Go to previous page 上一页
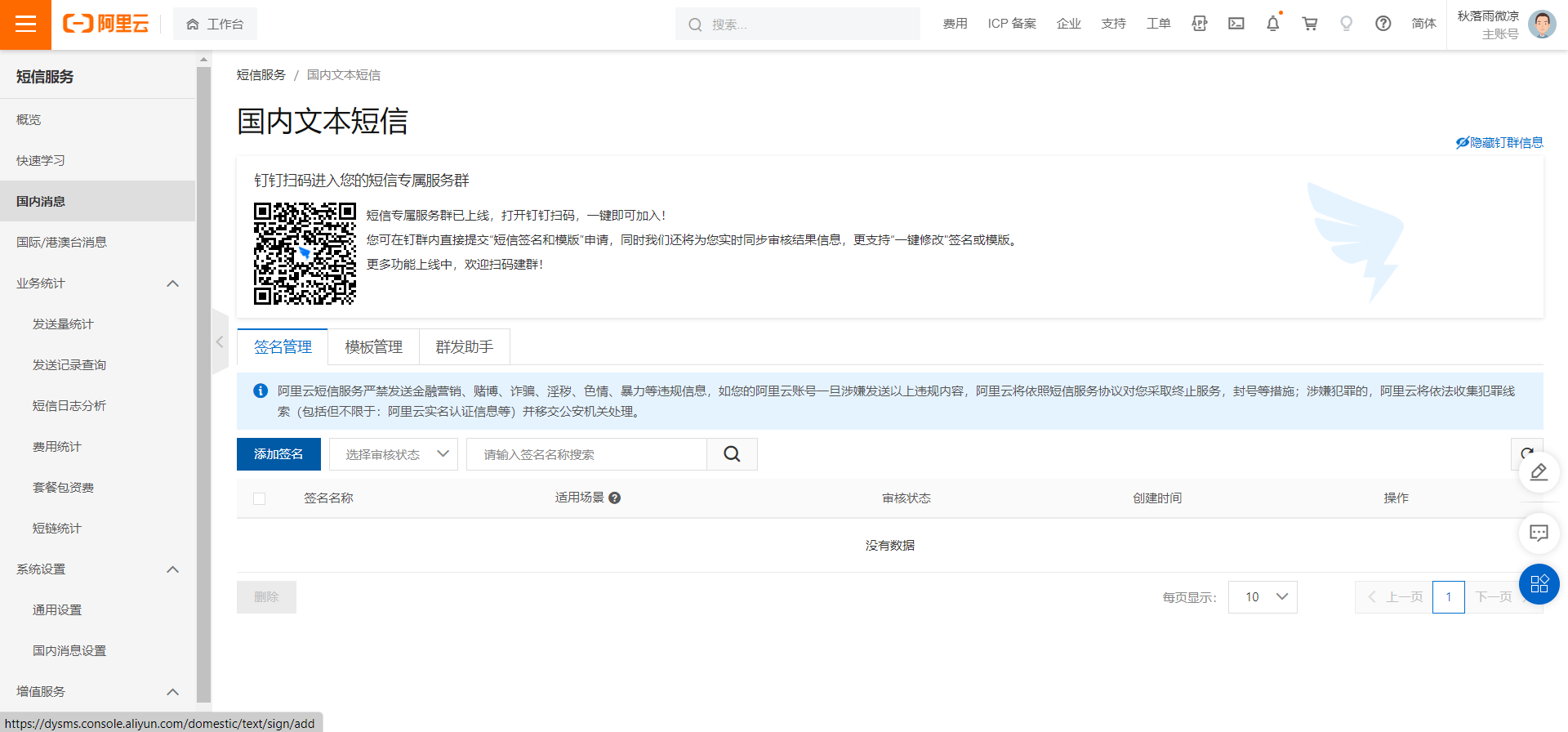Viewport: 1568px width, 732px height. click(1394, 597)
